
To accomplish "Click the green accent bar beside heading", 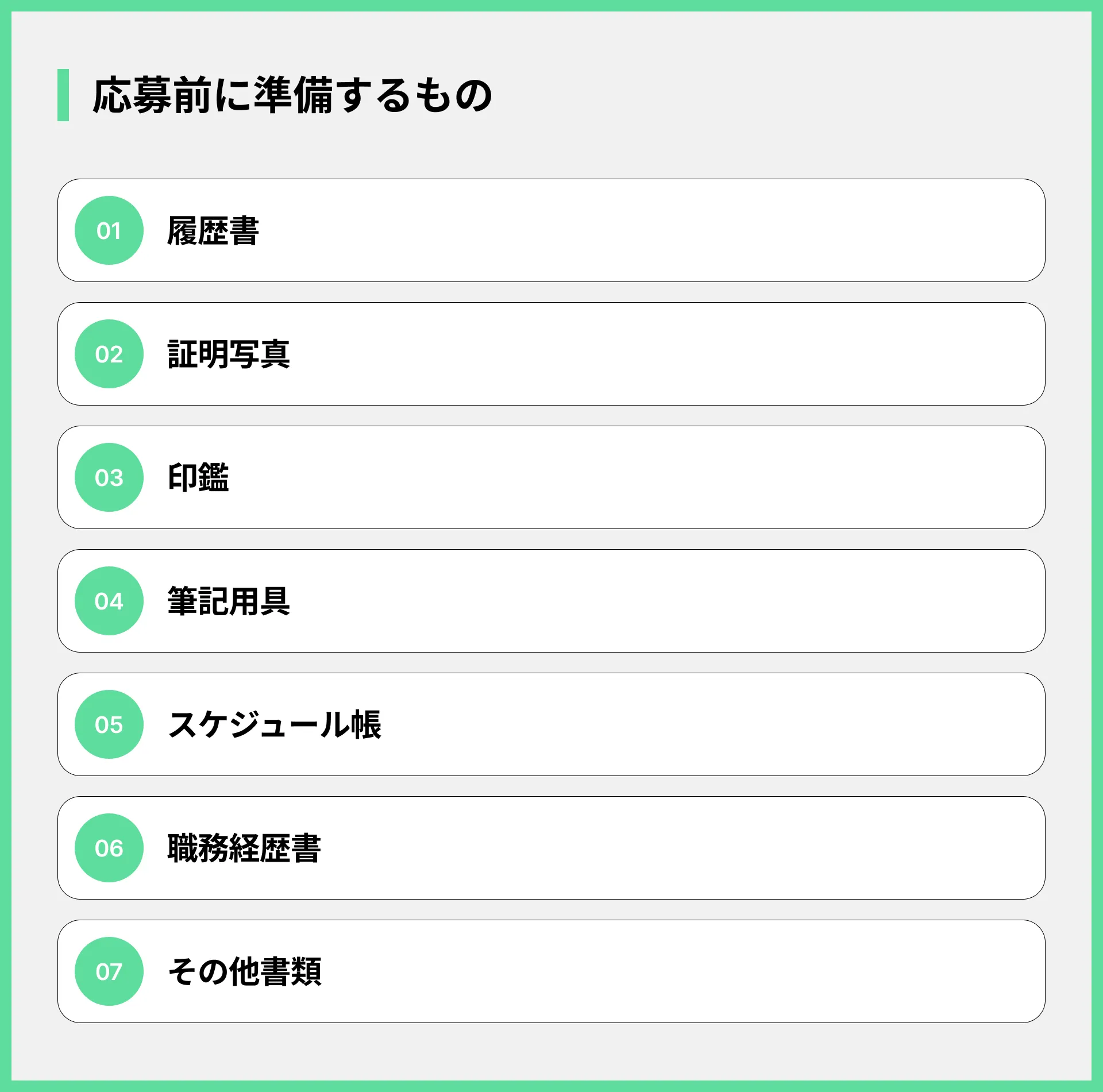I will [x=63, y=95].
